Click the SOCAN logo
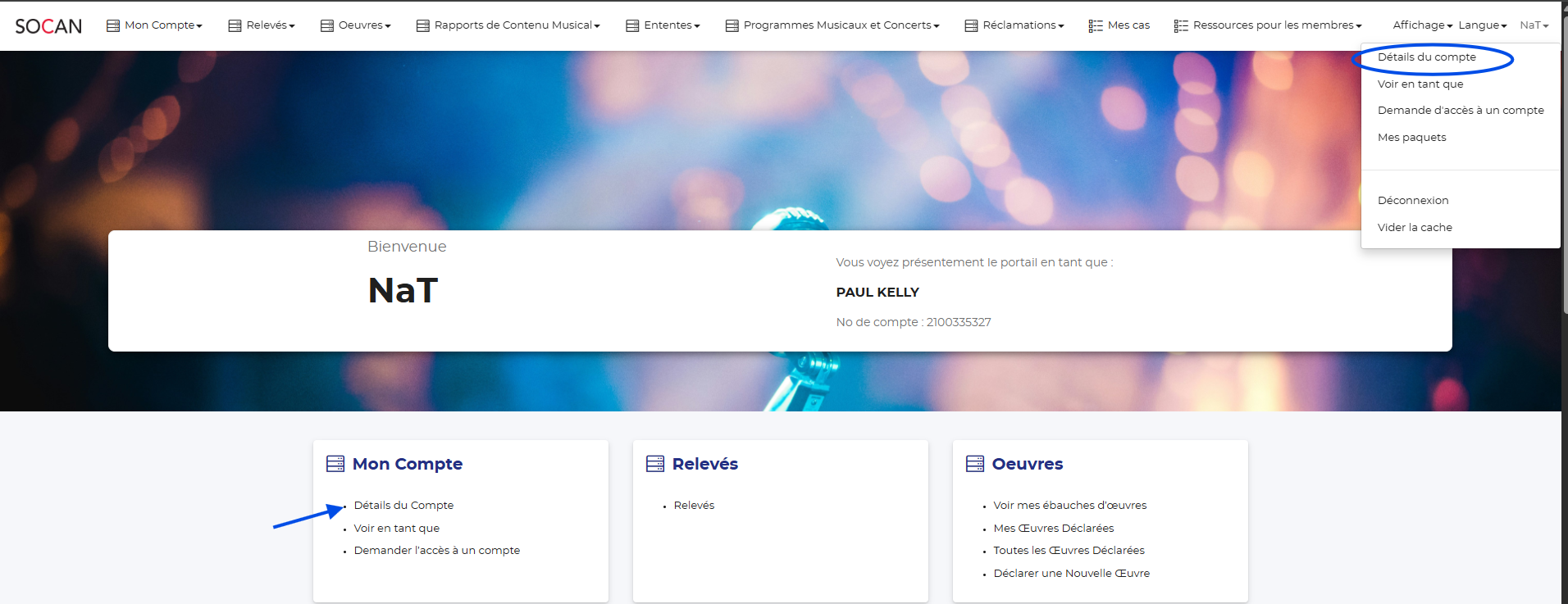The image size is (1568, 604). coord(48,26)
